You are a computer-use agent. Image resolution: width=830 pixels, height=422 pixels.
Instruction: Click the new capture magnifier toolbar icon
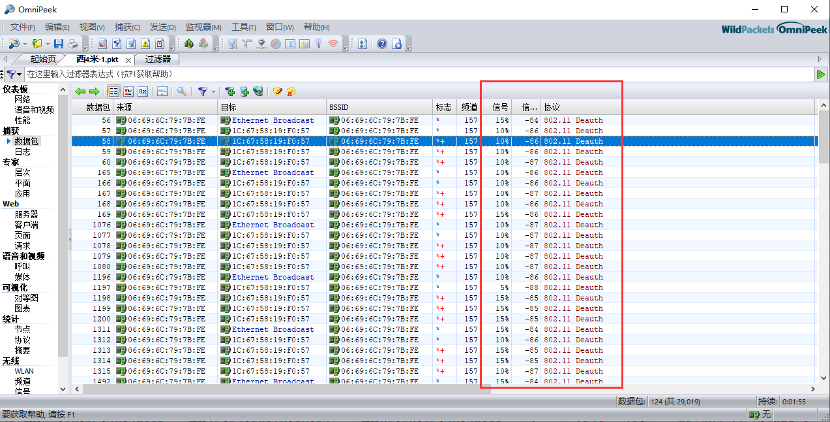pyautogui.click(x=14, y=44)
